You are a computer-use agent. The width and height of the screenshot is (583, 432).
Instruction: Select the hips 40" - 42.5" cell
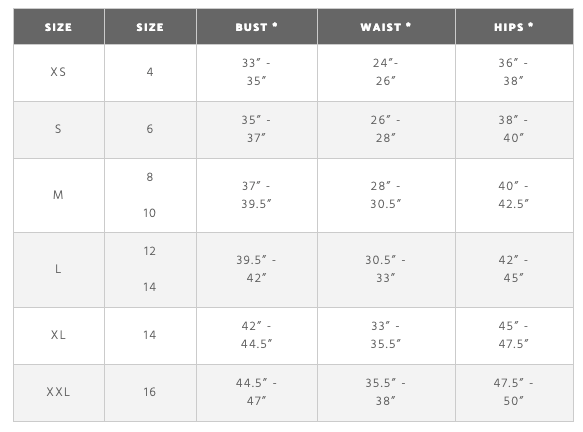tap(514, 196)
